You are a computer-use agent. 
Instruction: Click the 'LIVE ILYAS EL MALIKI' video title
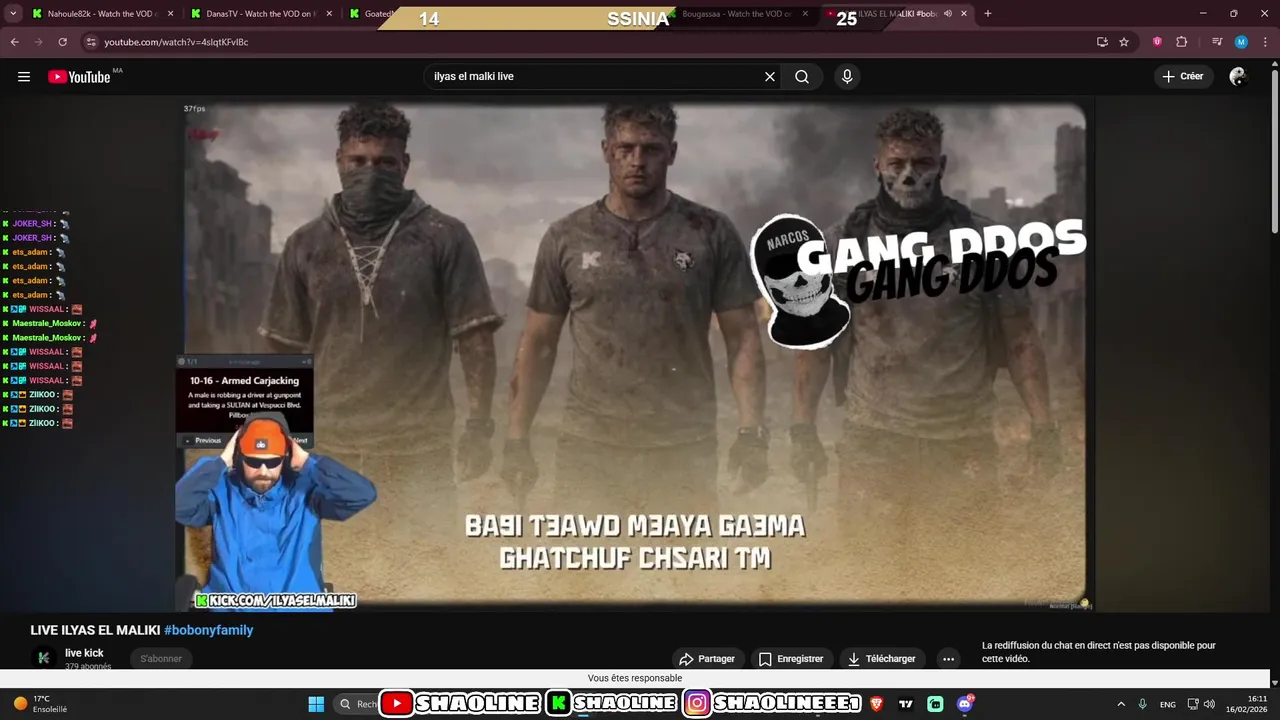tap(95, 630)
